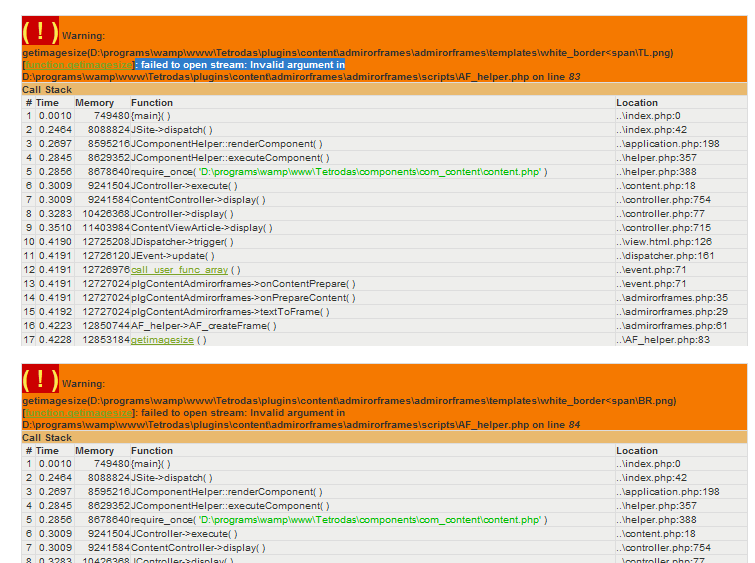This screenshot has width=755, height=563.
Task: Click ..\admirorframes.php:61 location
Action: point(672,326)
